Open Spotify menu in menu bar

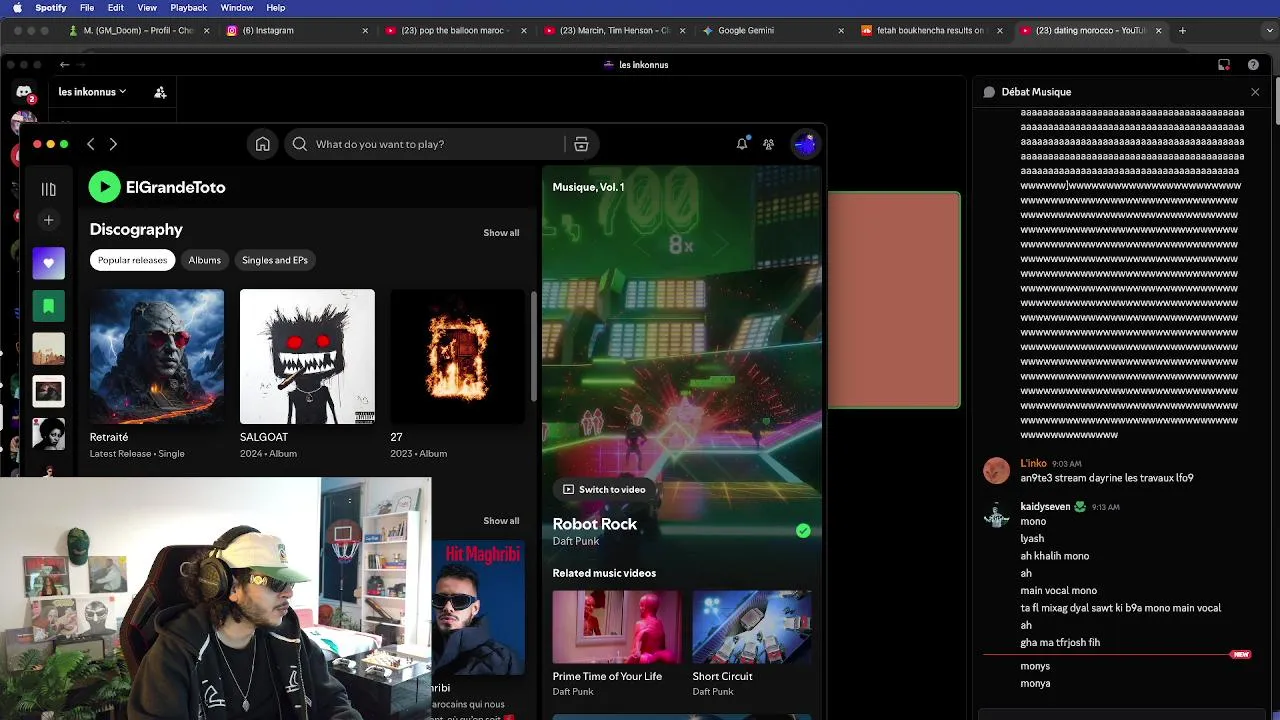51,8
